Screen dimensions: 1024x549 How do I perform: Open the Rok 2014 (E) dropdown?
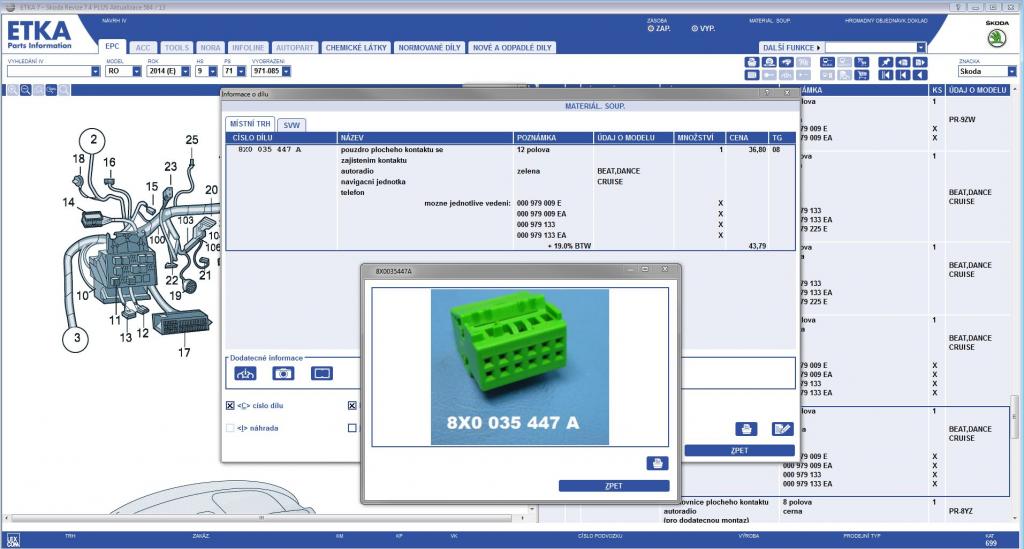coord(185,71)
